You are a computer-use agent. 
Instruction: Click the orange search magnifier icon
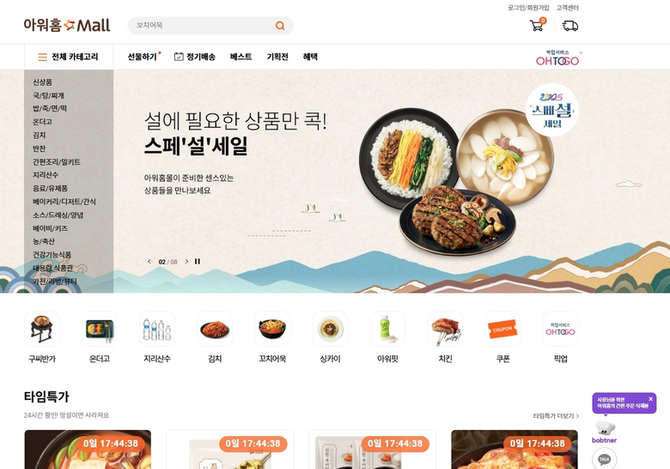(280, 26)
